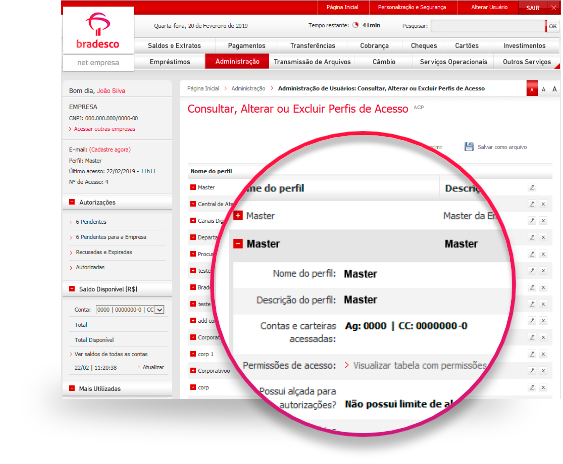Screen dimensions: 563x464
Task: Click the SAIR logout button
Action: click(533, 8)
